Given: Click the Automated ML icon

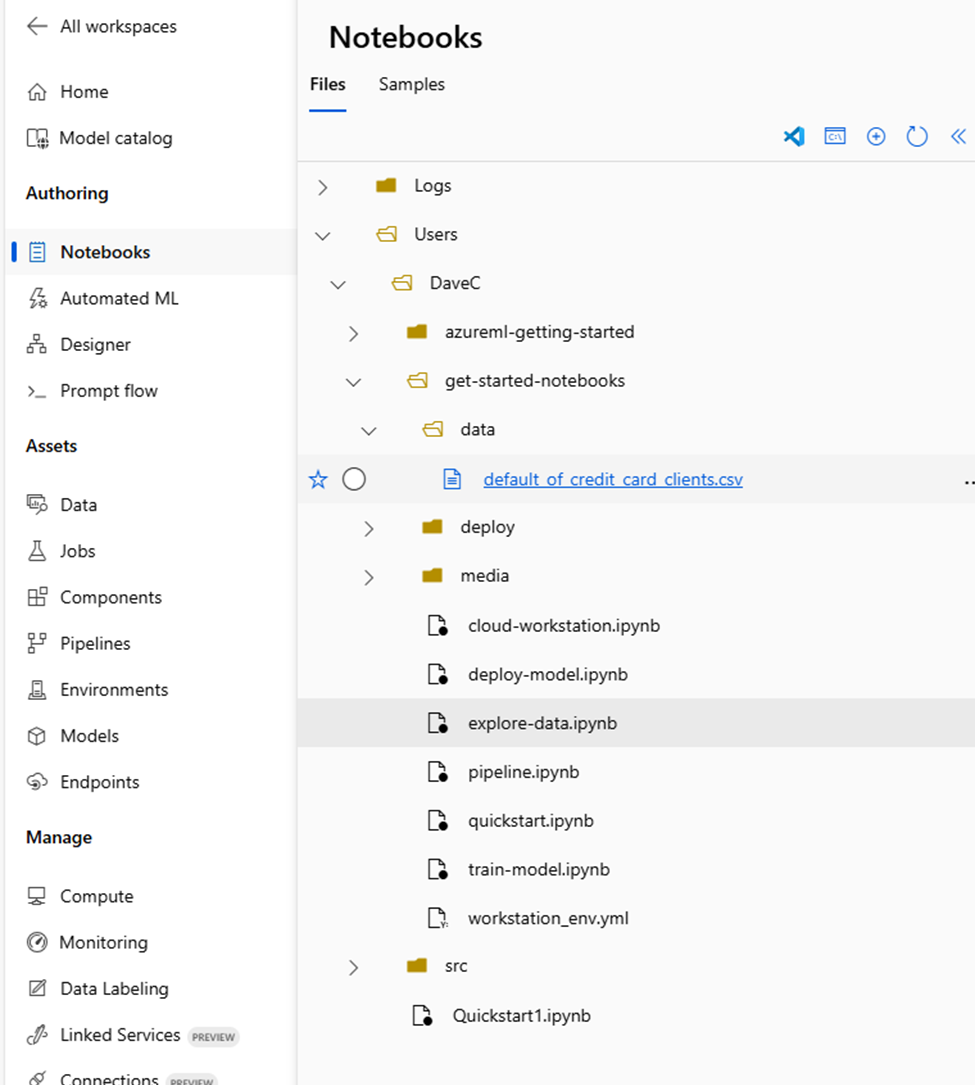Looking at the screenshot, I should 37,298.
